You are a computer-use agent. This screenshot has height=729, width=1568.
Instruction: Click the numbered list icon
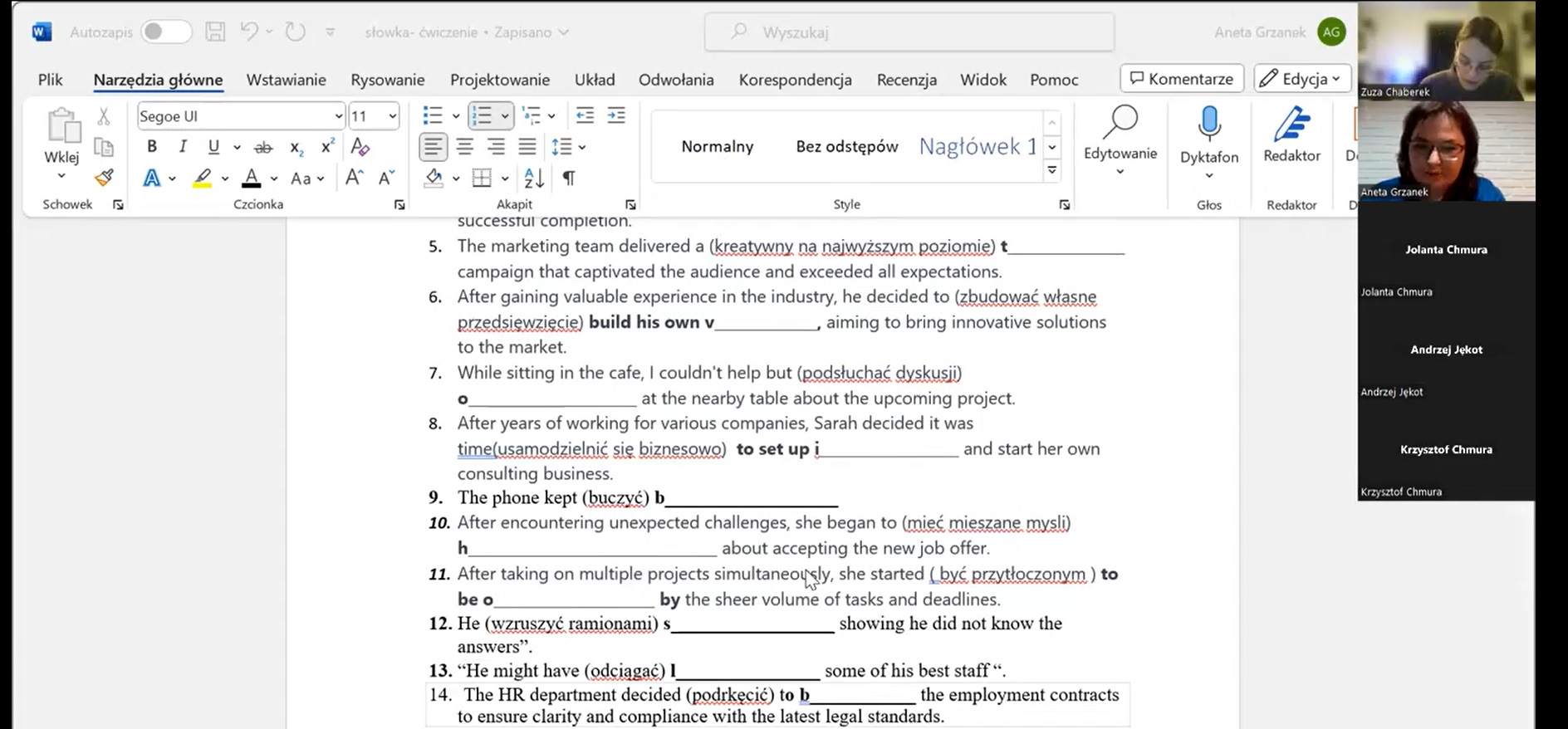pyautogui.click(x=482, y=115)
